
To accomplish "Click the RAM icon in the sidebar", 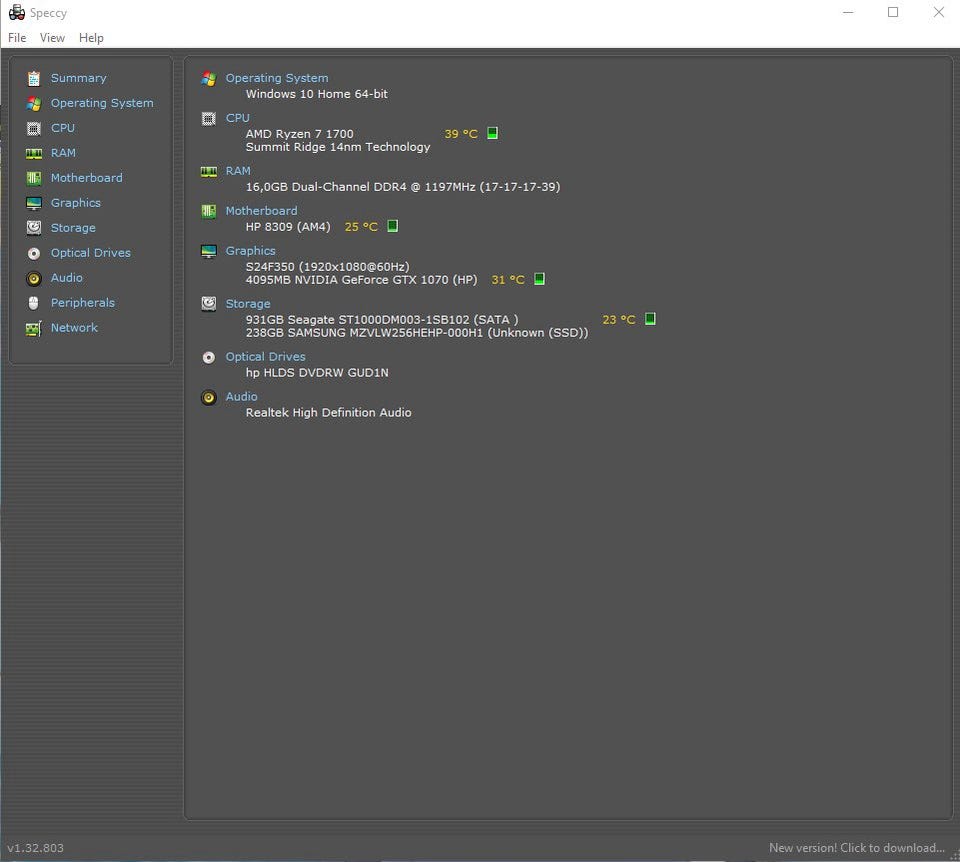I will 34,153.
